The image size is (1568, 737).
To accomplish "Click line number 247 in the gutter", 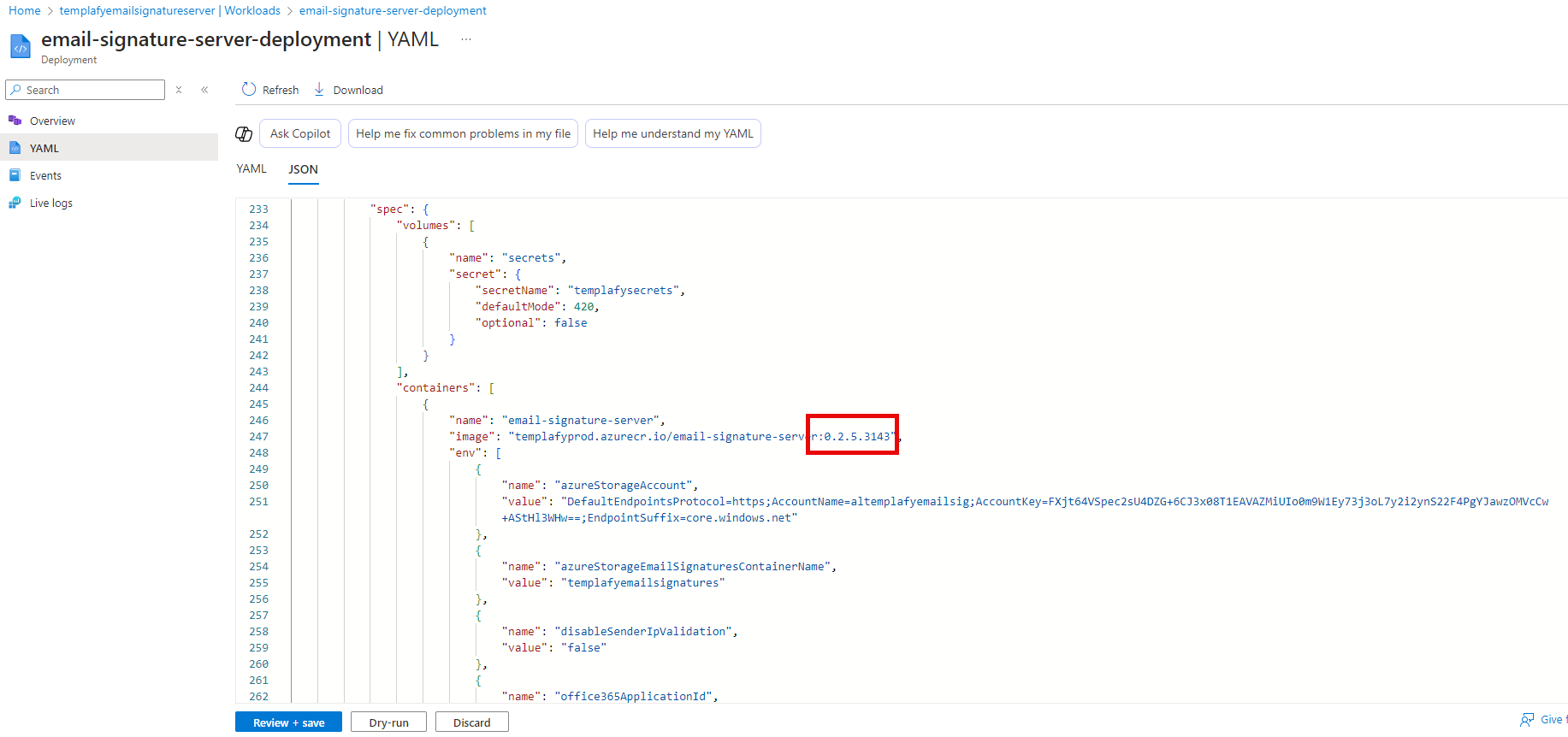I will 258,436.
